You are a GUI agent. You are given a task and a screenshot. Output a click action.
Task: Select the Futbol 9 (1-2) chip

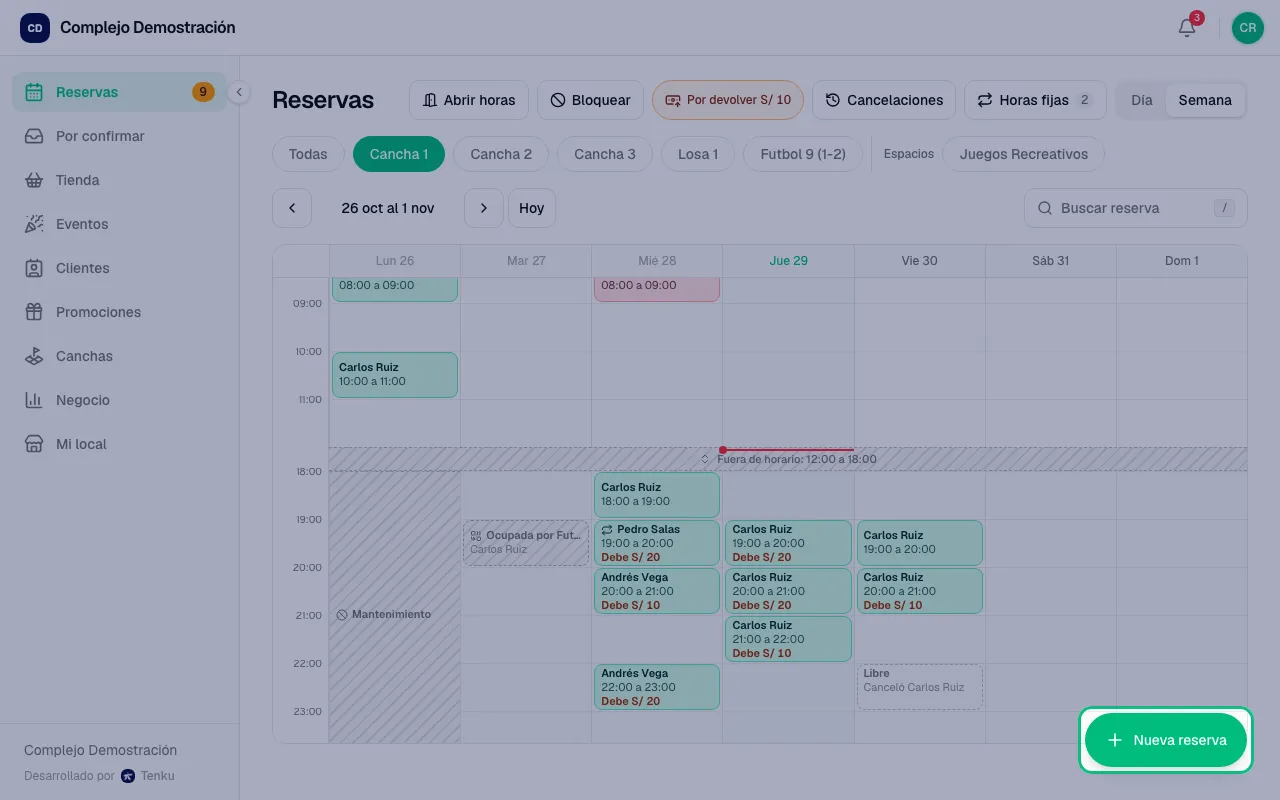click(x=803, y=154)
